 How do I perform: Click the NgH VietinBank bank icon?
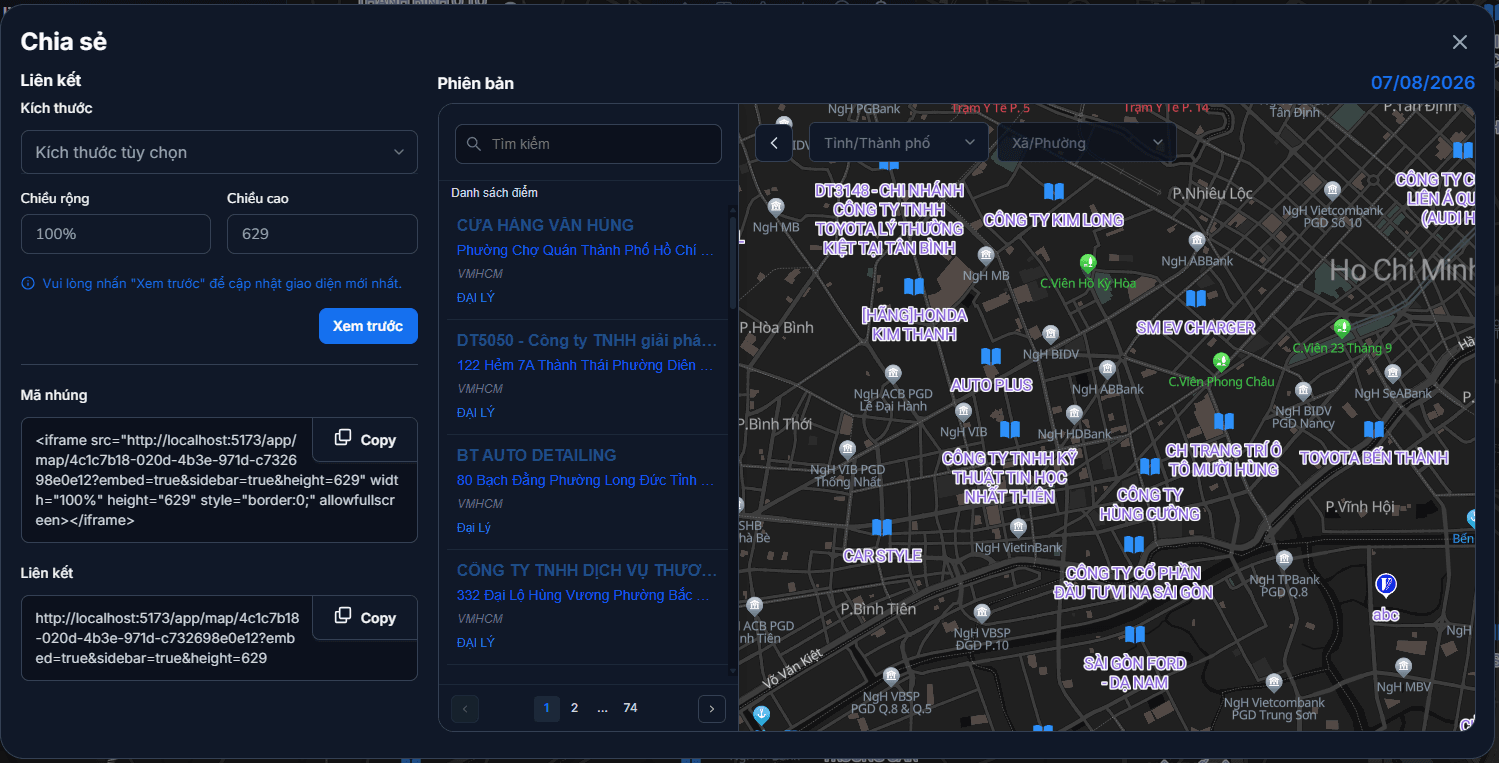1018,527
